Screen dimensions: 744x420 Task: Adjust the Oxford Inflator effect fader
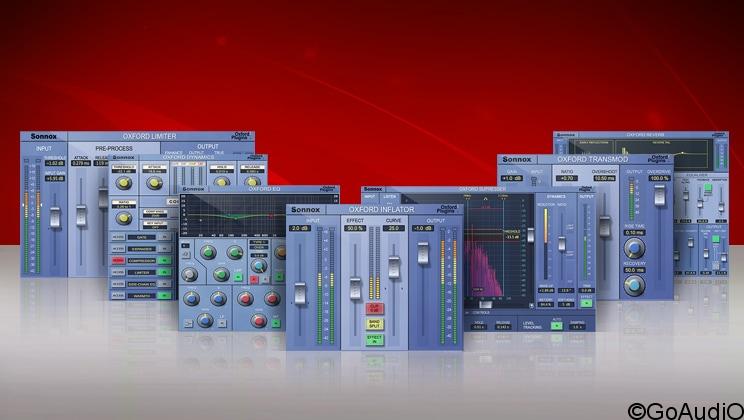point(355,289)
